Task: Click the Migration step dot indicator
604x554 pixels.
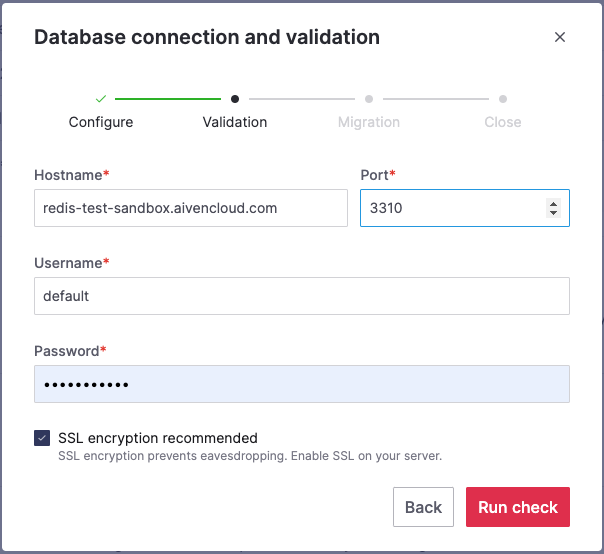Action: [369, 99]
